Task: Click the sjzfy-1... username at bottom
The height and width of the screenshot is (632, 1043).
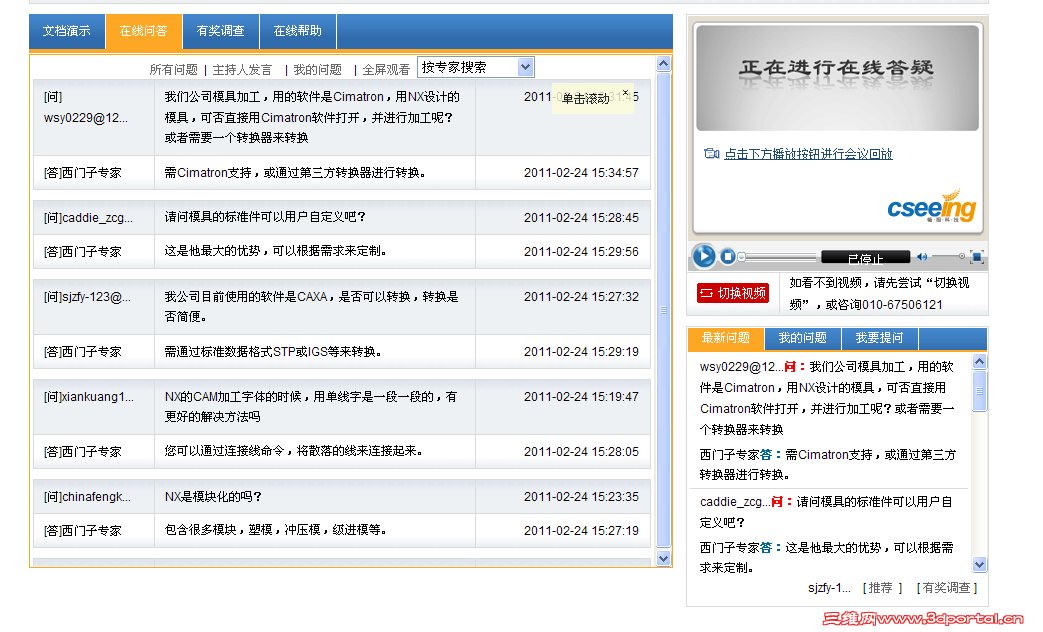Action: (829, 588)
